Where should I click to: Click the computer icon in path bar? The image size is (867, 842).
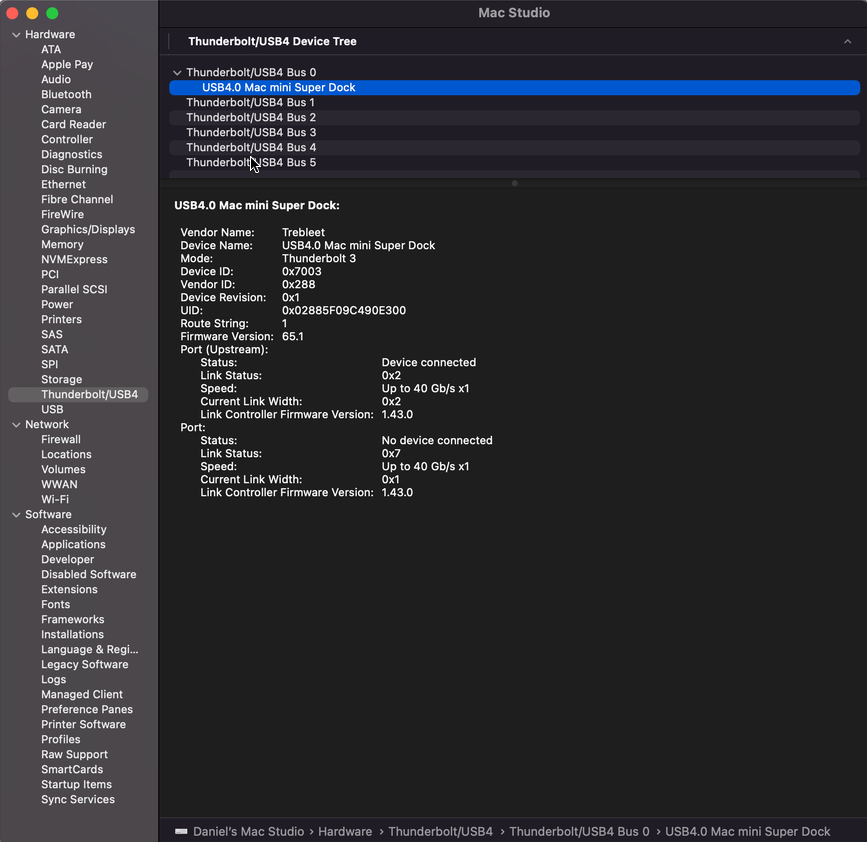coord(181,831)
